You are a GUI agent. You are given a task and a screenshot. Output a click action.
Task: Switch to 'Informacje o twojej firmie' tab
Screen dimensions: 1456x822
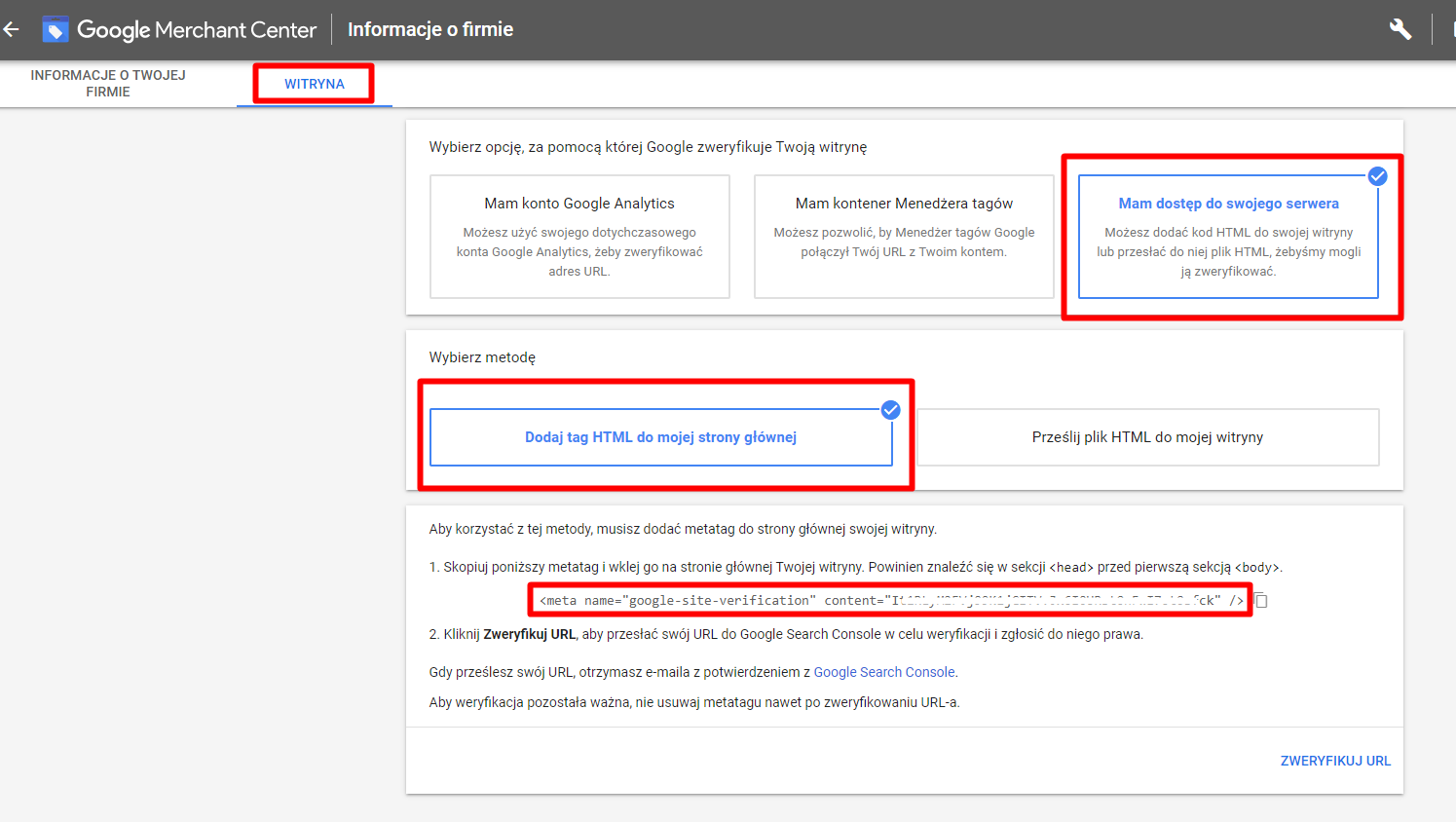tap(108, 84)
